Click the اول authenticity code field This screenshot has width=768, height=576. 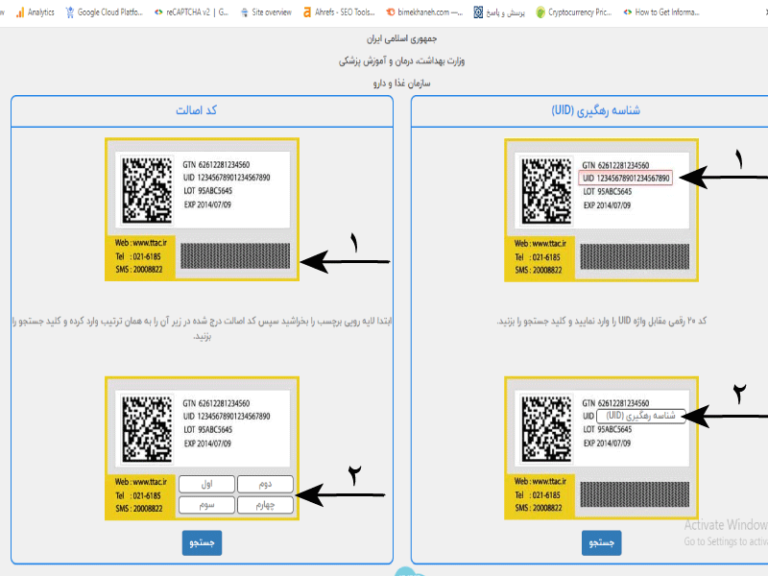point(207,485)
